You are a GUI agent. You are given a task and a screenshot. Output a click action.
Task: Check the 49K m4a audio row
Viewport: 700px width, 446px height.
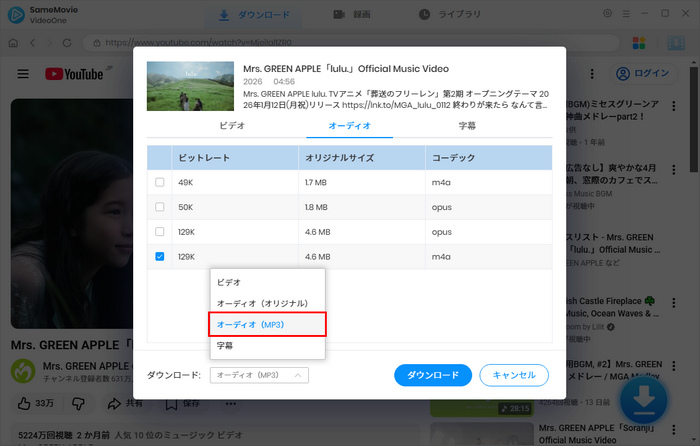159,182
